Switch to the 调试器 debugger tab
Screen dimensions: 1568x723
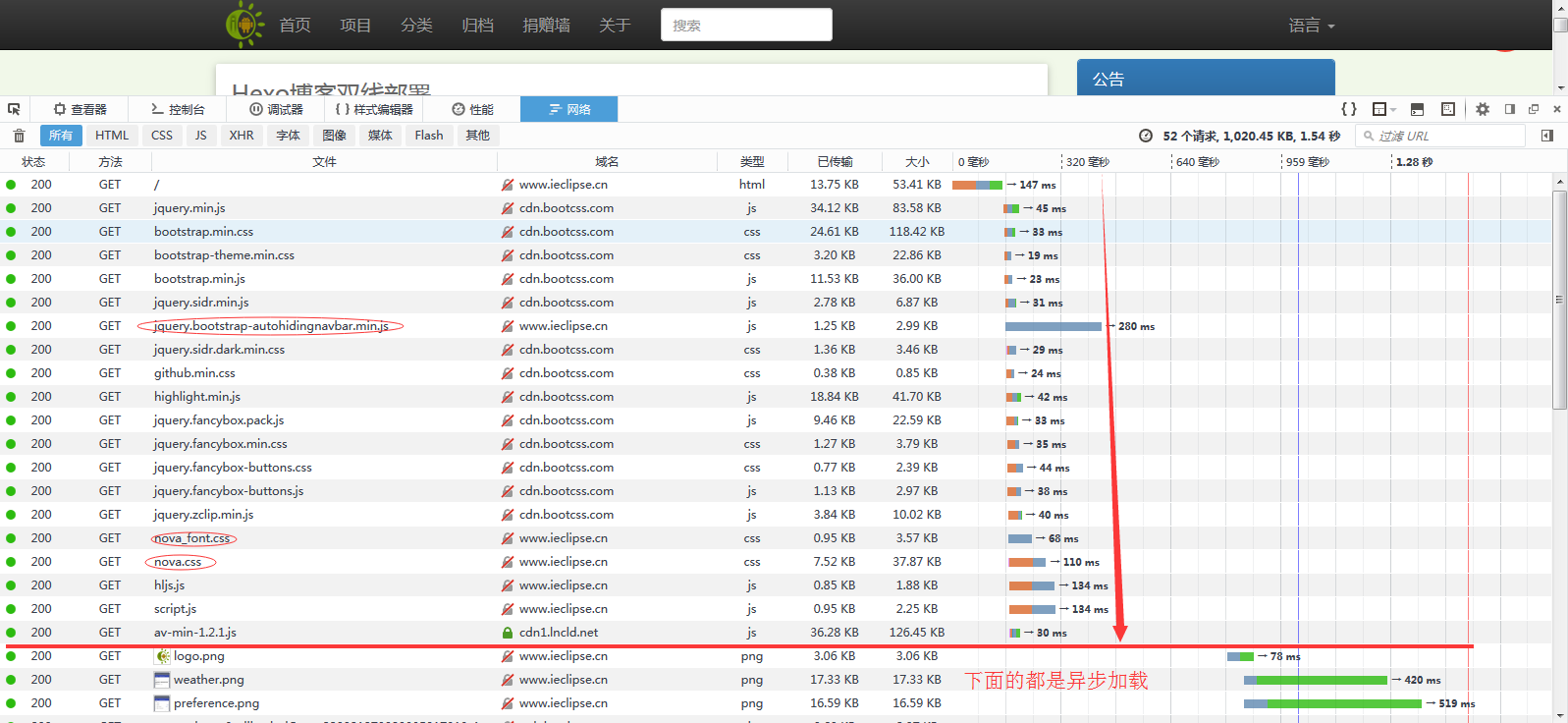tap(276, 109)
